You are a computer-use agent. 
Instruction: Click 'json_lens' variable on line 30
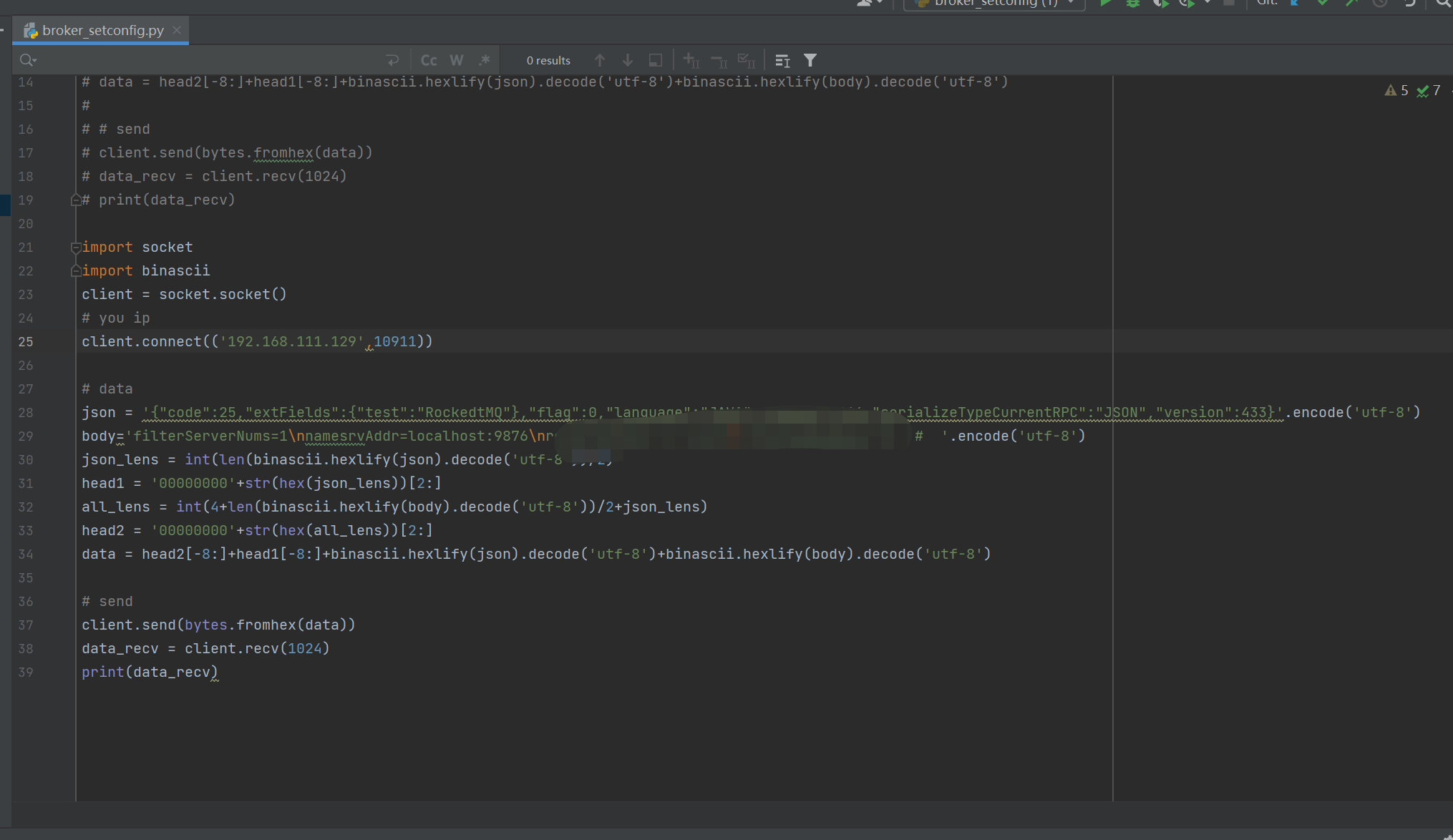pos(120,460)
